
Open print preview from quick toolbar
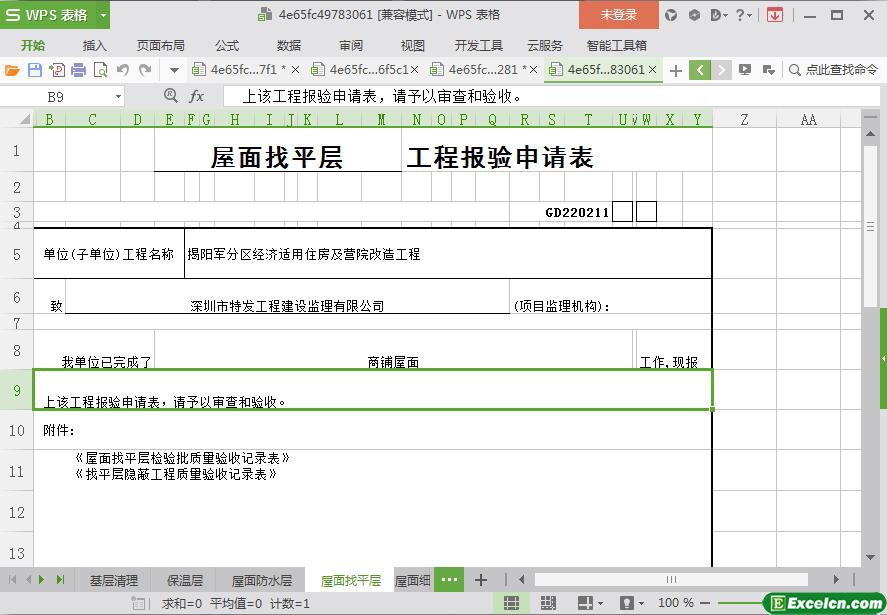(x=99, y=70)
